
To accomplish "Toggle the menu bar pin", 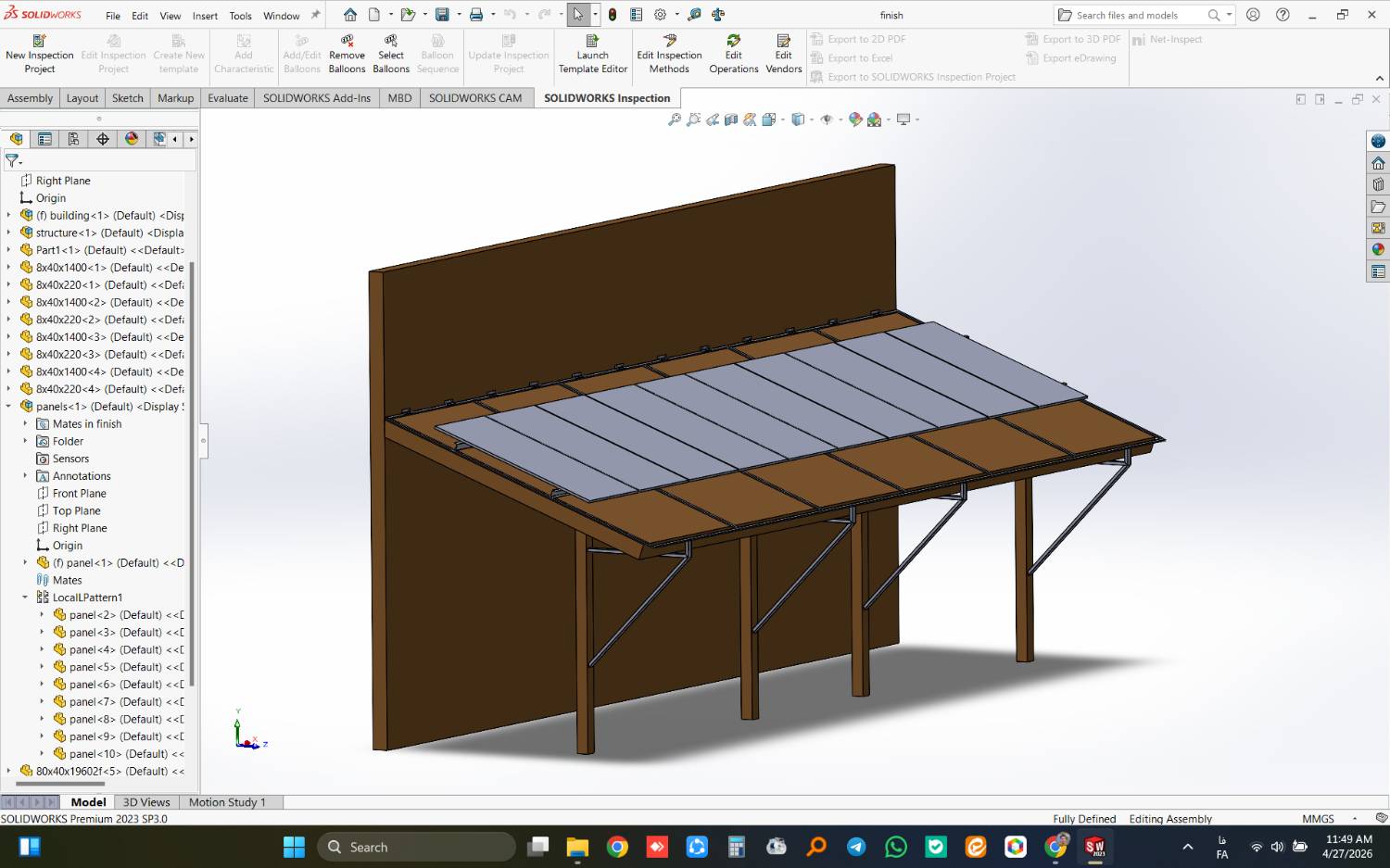I will coord(315,15).
